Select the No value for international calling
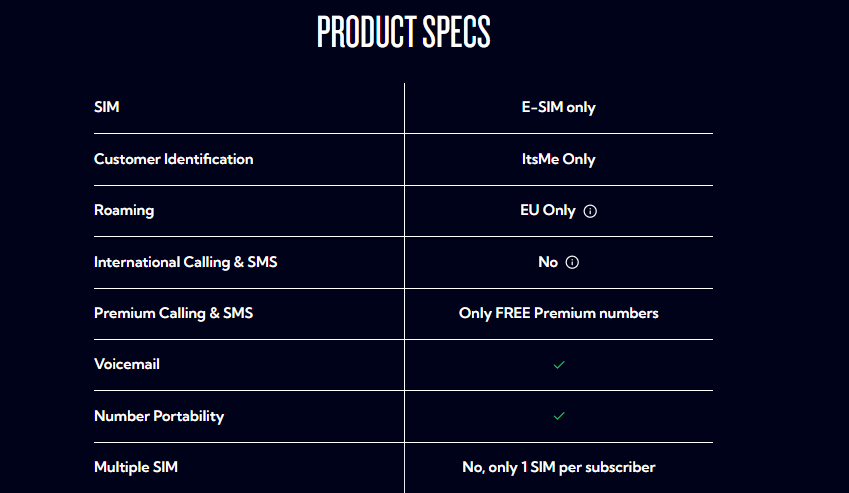Screen dimensions: 849x493 (x=548, y=262)
